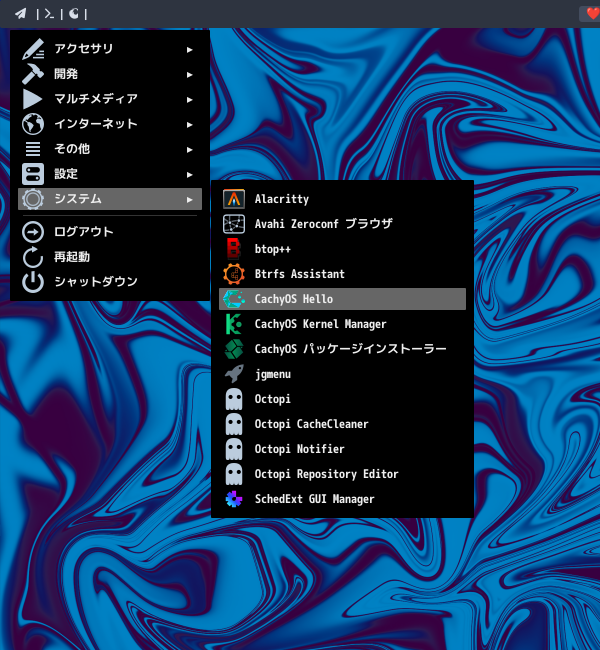
Task: Open CachyOS パッケージインストーラー entry
Action: pos(342,349)
